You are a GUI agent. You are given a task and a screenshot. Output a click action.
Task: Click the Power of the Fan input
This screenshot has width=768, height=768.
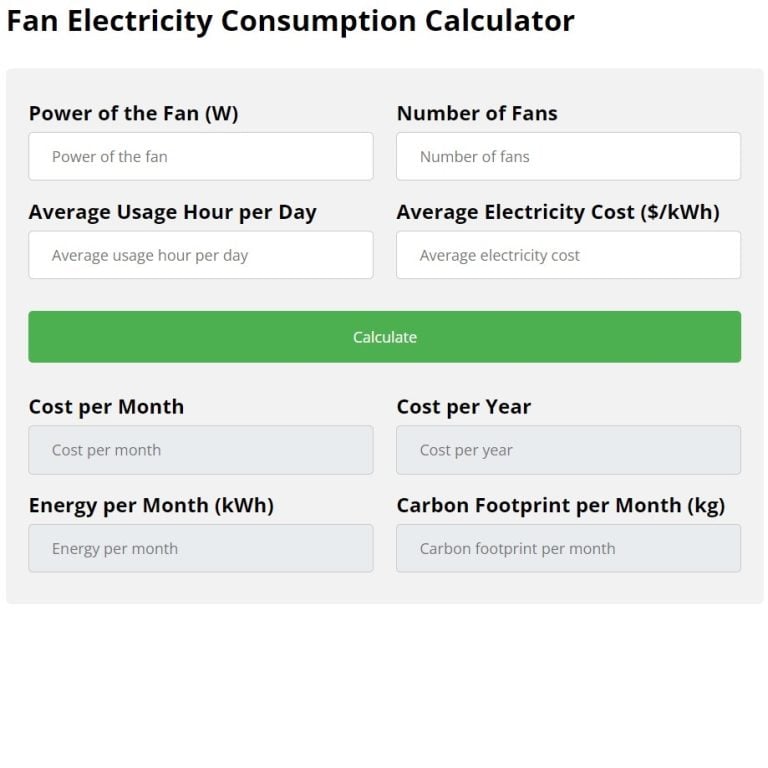click(x=200, y=157)
